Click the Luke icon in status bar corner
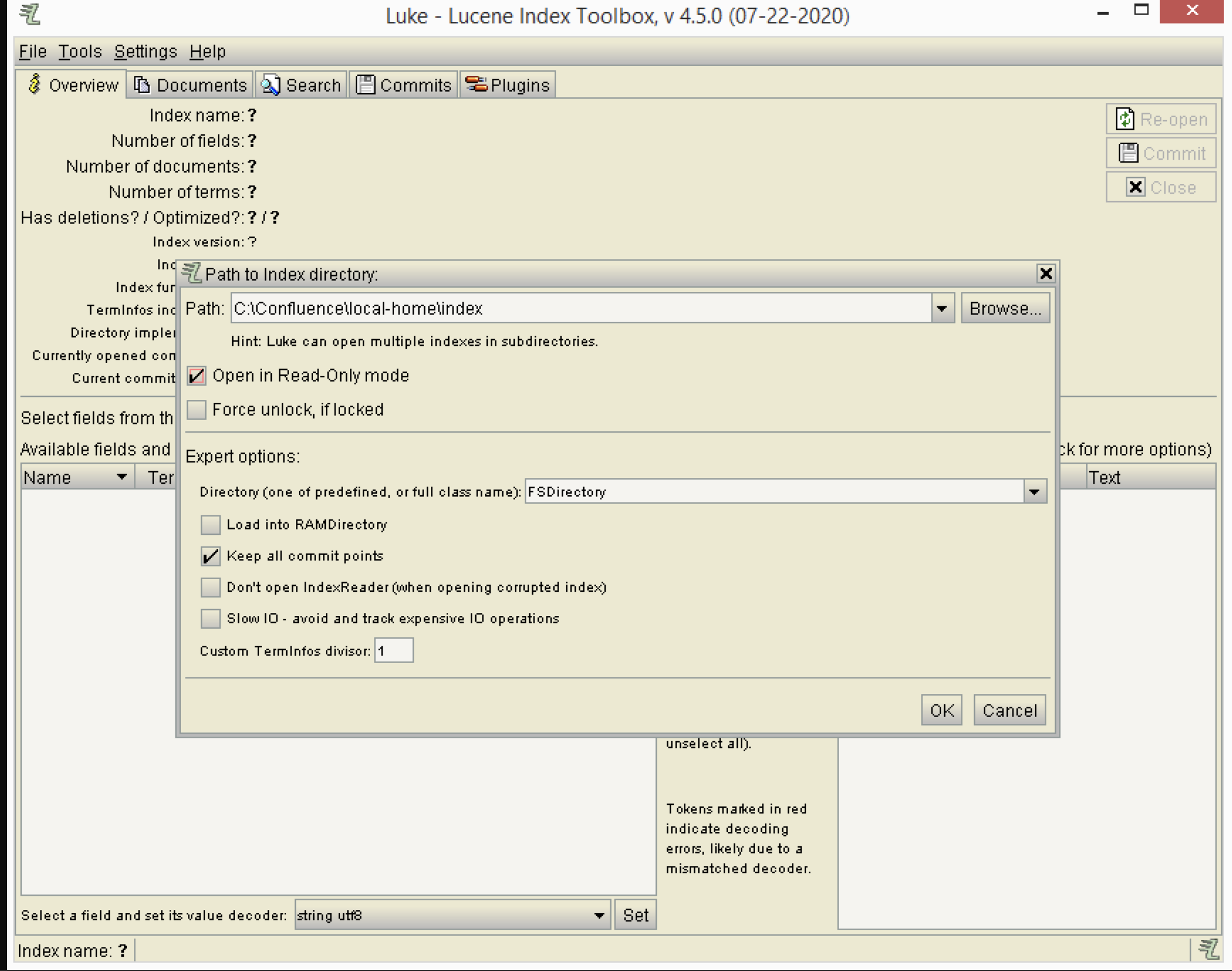The width and height of the screenshot is (1232, 971). pos(1208,949)
